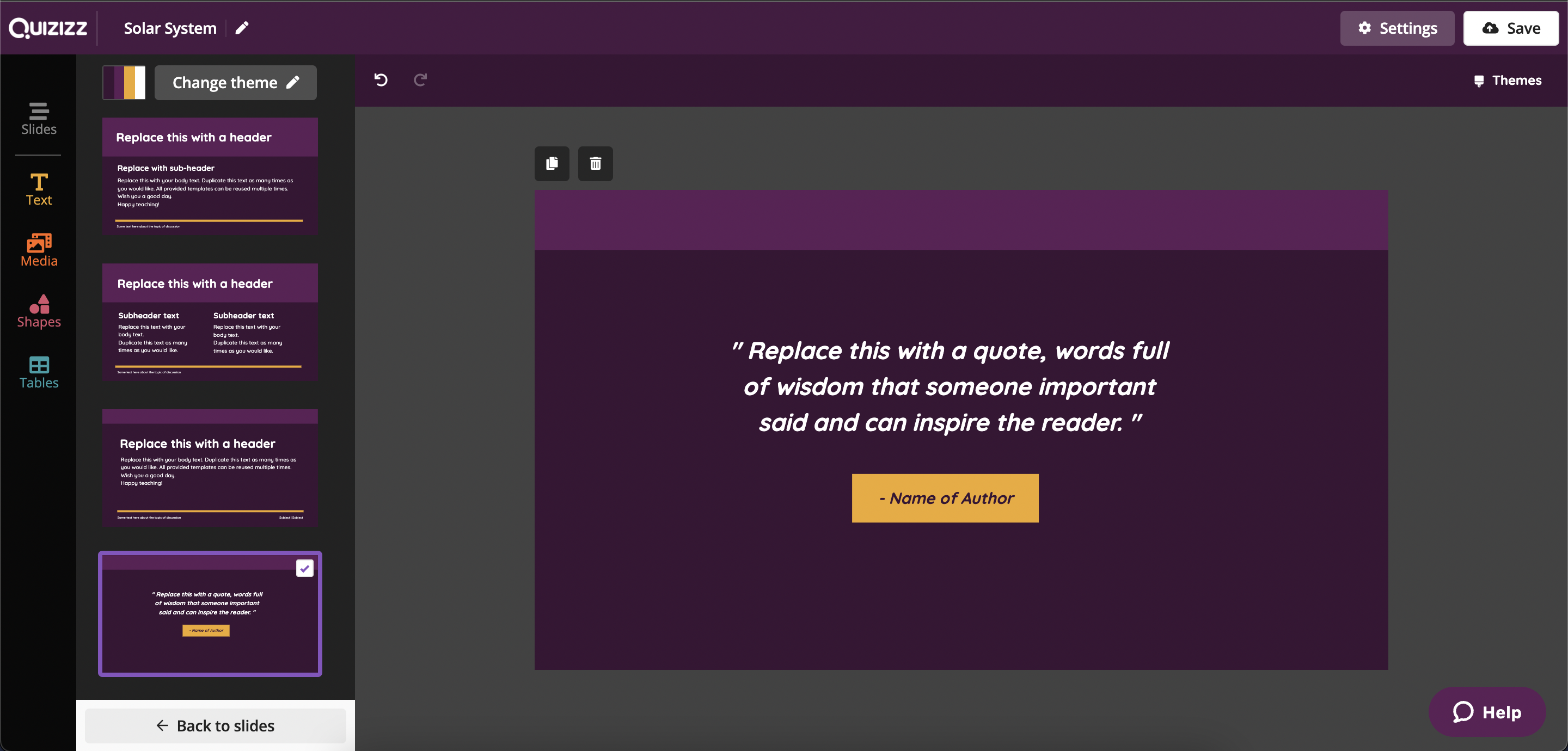Click the edit pencil next to theme
This screenshot has width=1568, height=751.
coord(296,82)
